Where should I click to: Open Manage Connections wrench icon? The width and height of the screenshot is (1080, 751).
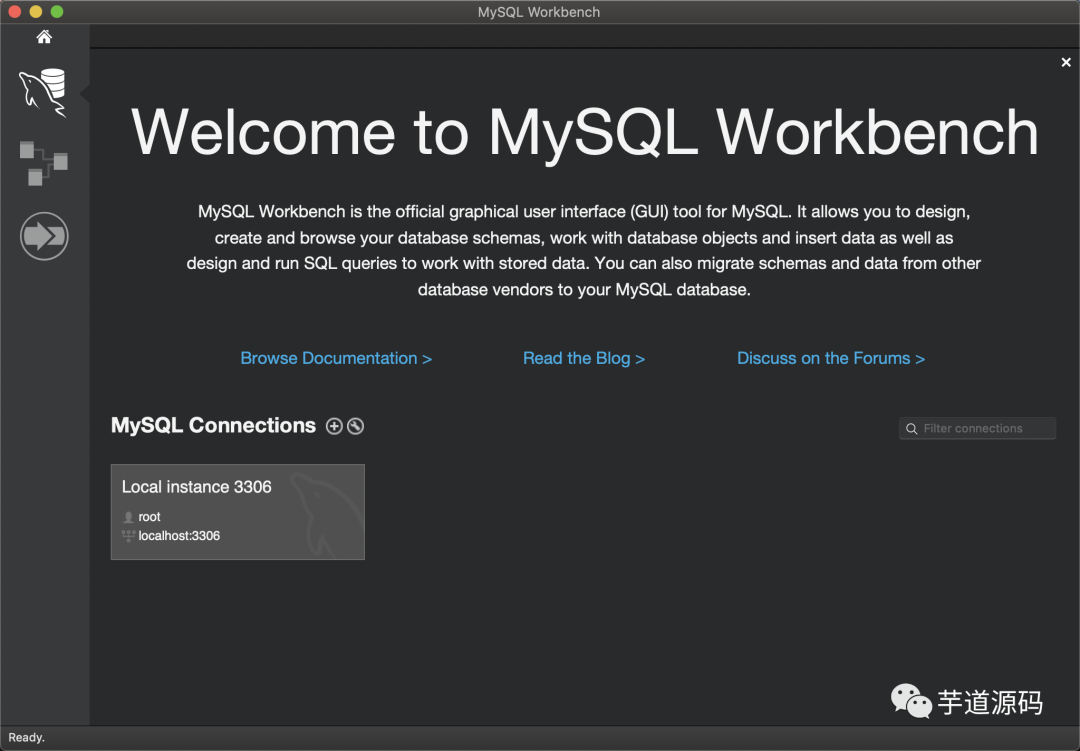[x=355, y=426]
